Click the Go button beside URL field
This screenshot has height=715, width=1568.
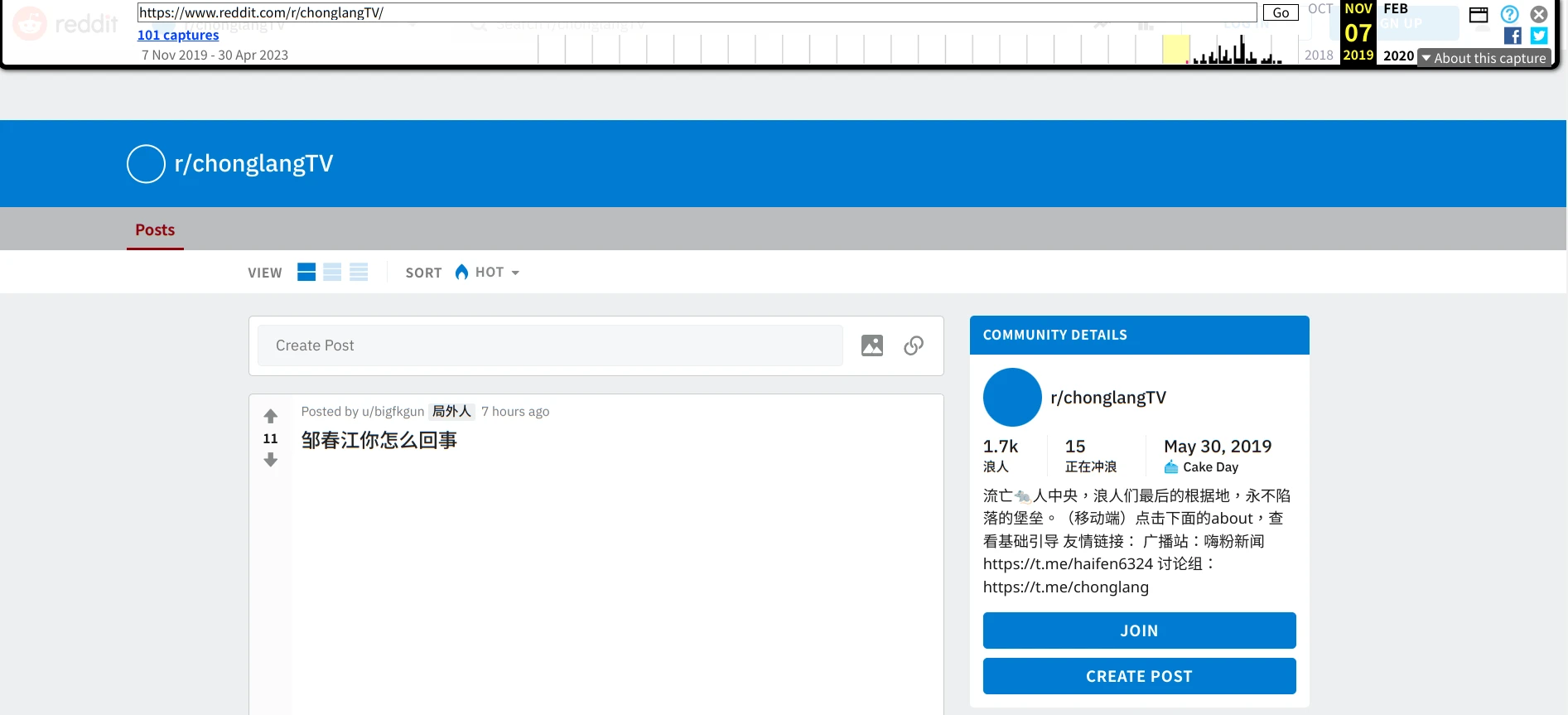pyautogui.click(x=1280, y=12)
